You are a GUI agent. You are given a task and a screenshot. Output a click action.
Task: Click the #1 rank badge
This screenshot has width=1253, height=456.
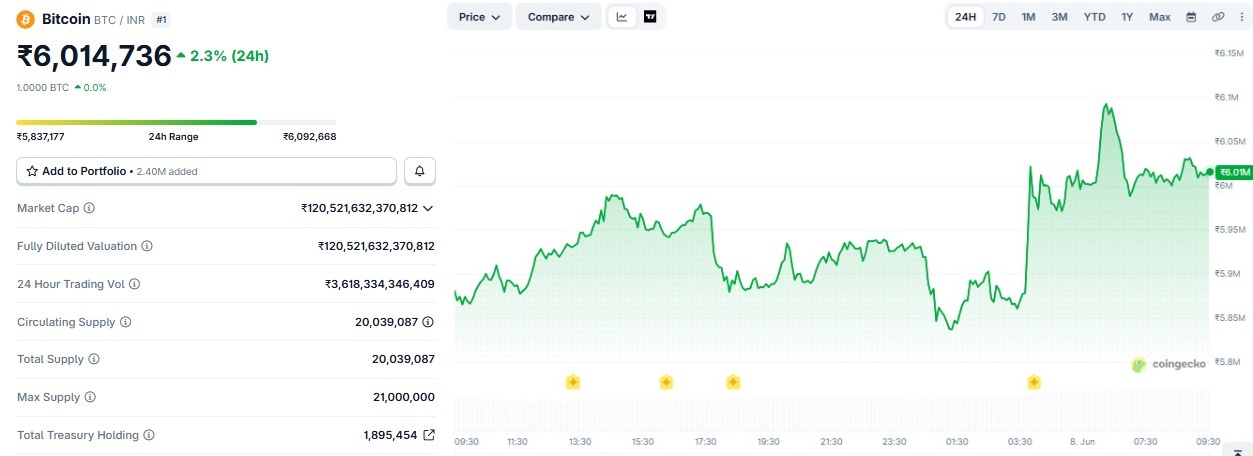click(x=161, y=19)
